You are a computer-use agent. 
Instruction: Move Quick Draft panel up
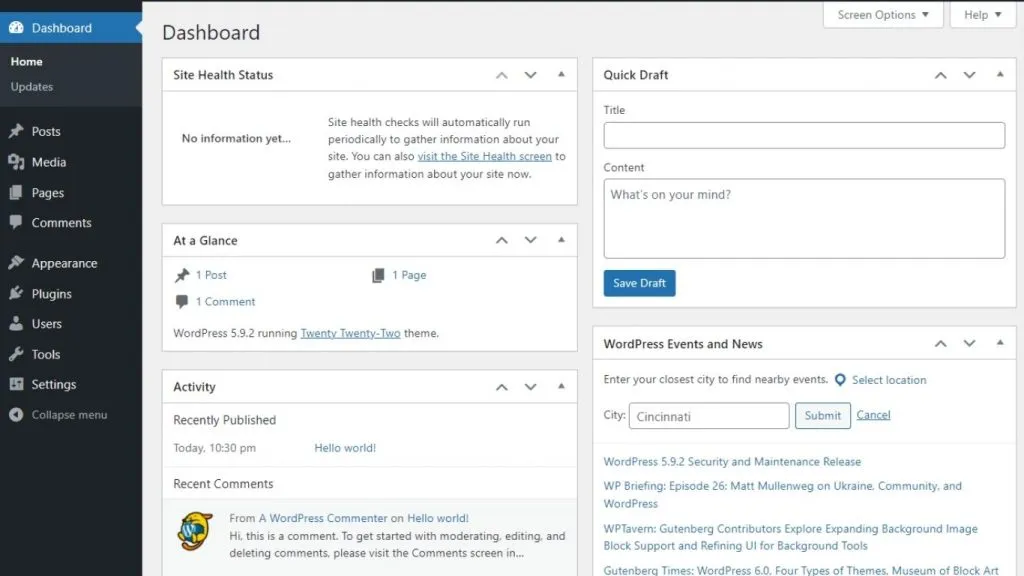point(940,75)
